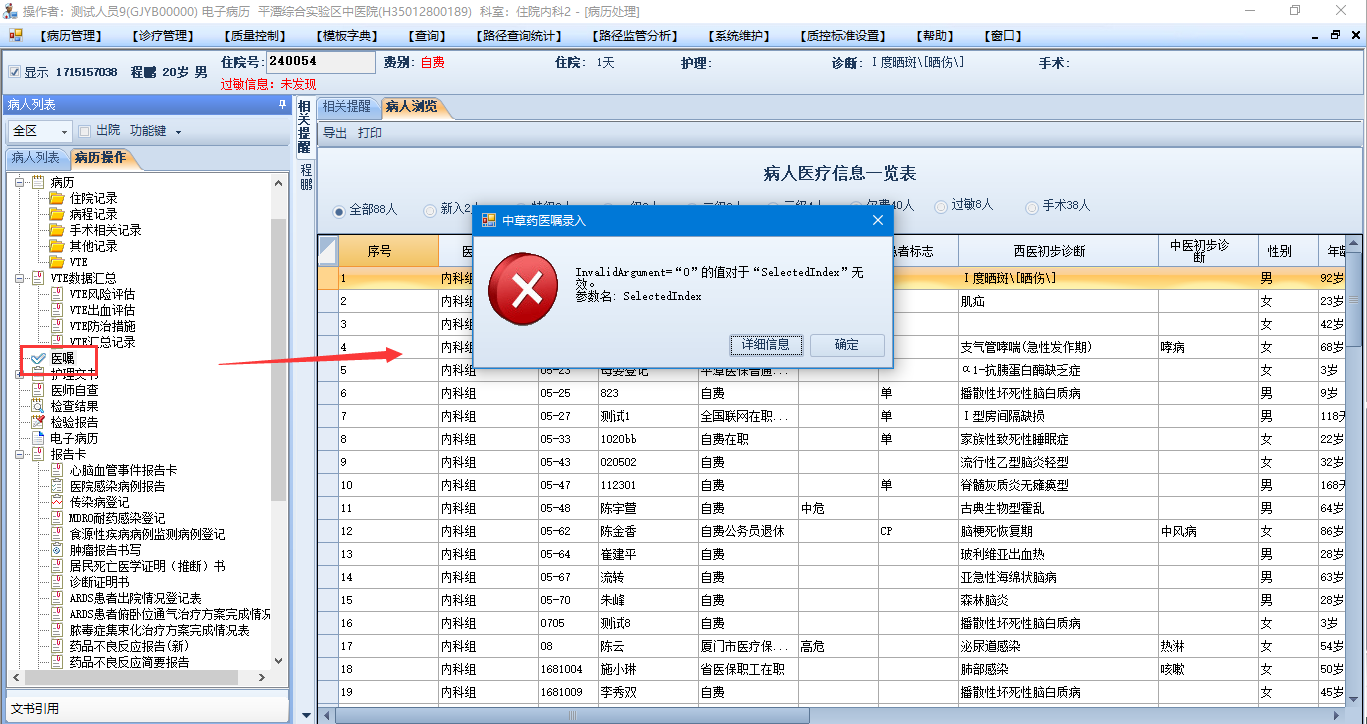Click the 医嘱 checkmark icon

tap(38, 358)
